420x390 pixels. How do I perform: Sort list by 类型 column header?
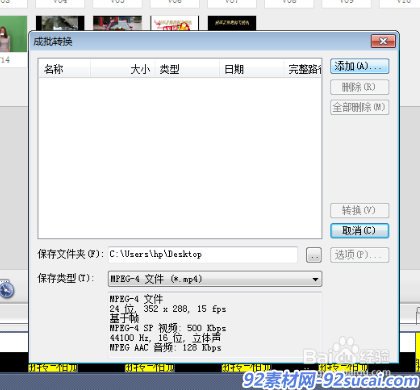point(187,69)
